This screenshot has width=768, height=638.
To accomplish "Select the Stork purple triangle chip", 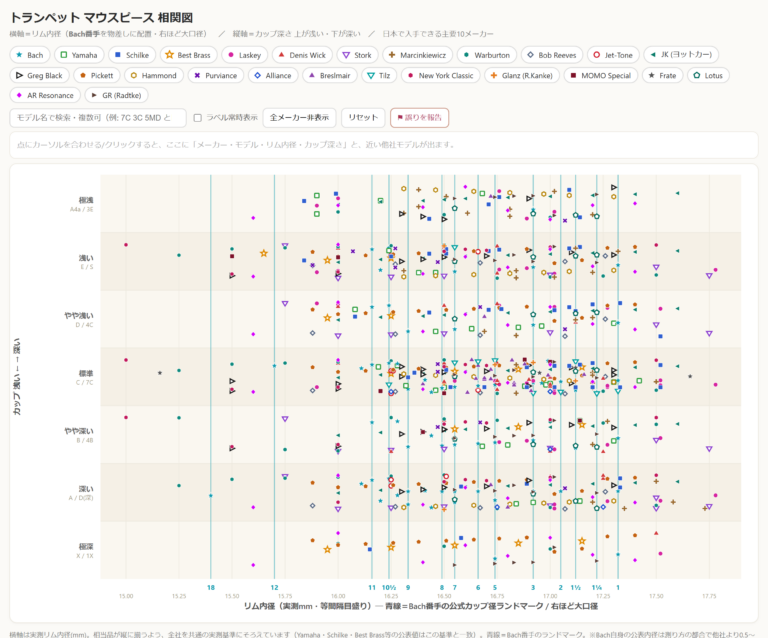I will pos(357,55).
